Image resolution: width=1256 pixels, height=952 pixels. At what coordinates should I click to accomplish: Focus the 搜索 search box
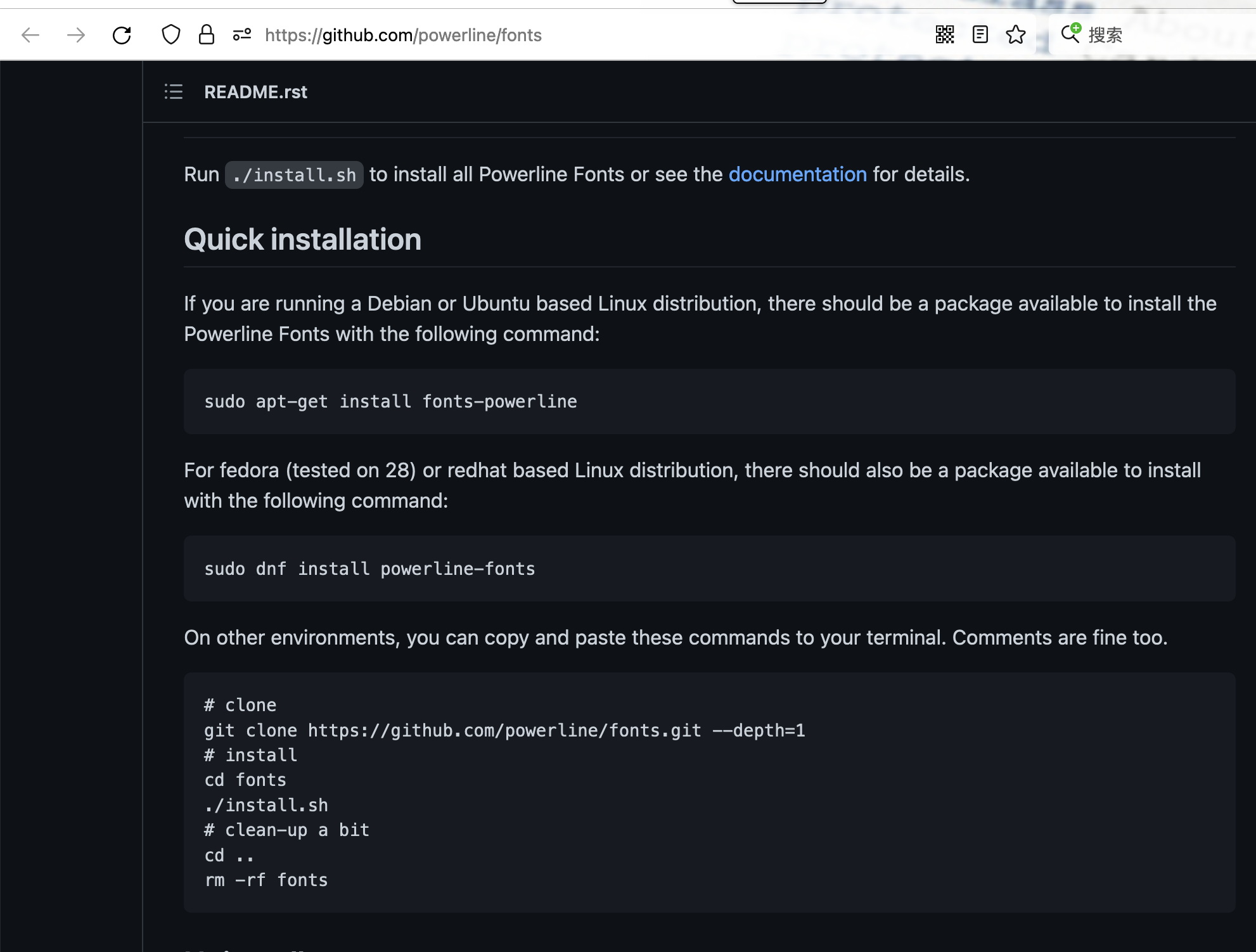(x=1153, y=35)
